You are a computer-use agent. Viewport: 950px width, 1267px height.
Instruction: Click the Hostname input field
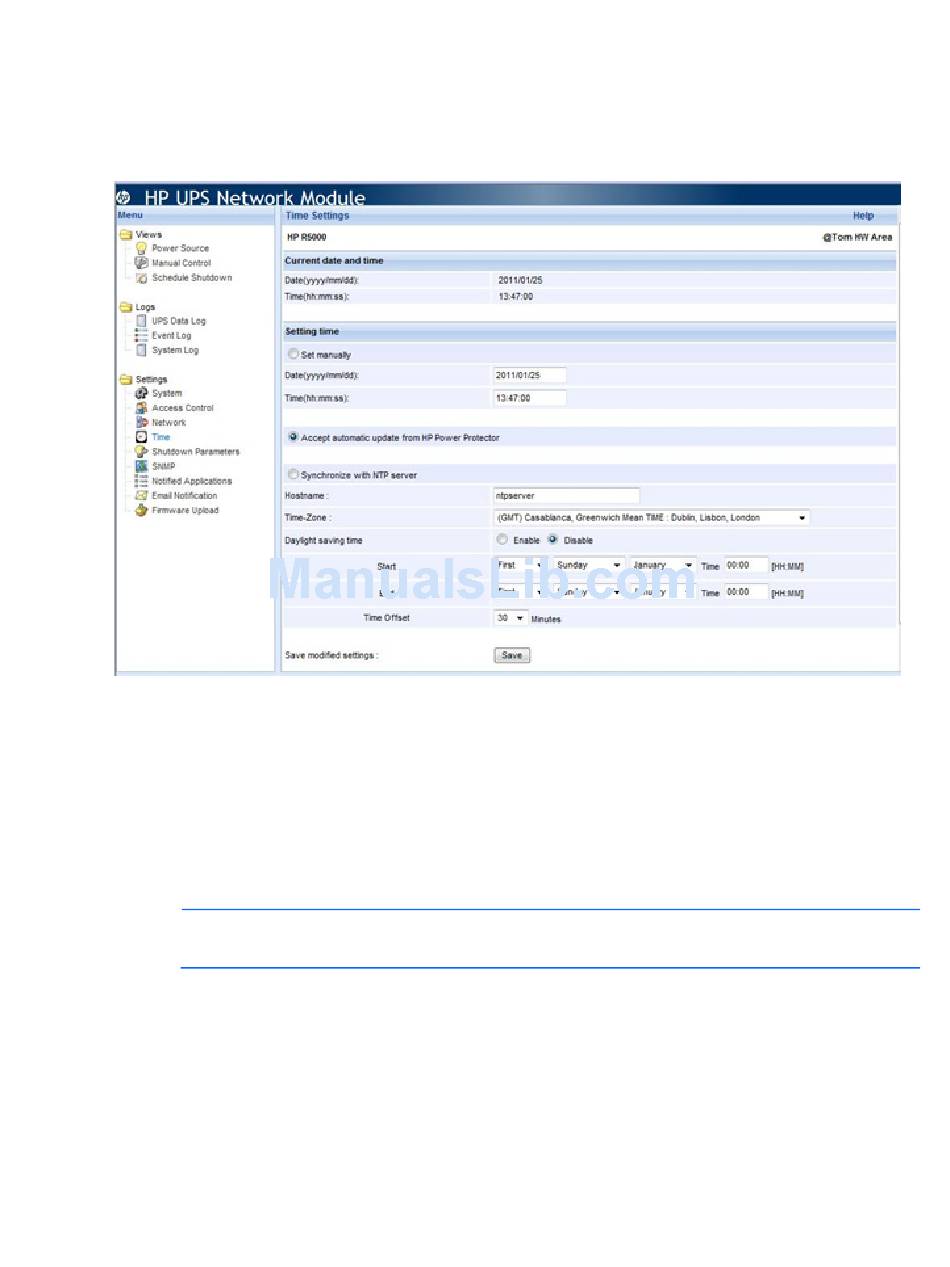pos(566,495)
